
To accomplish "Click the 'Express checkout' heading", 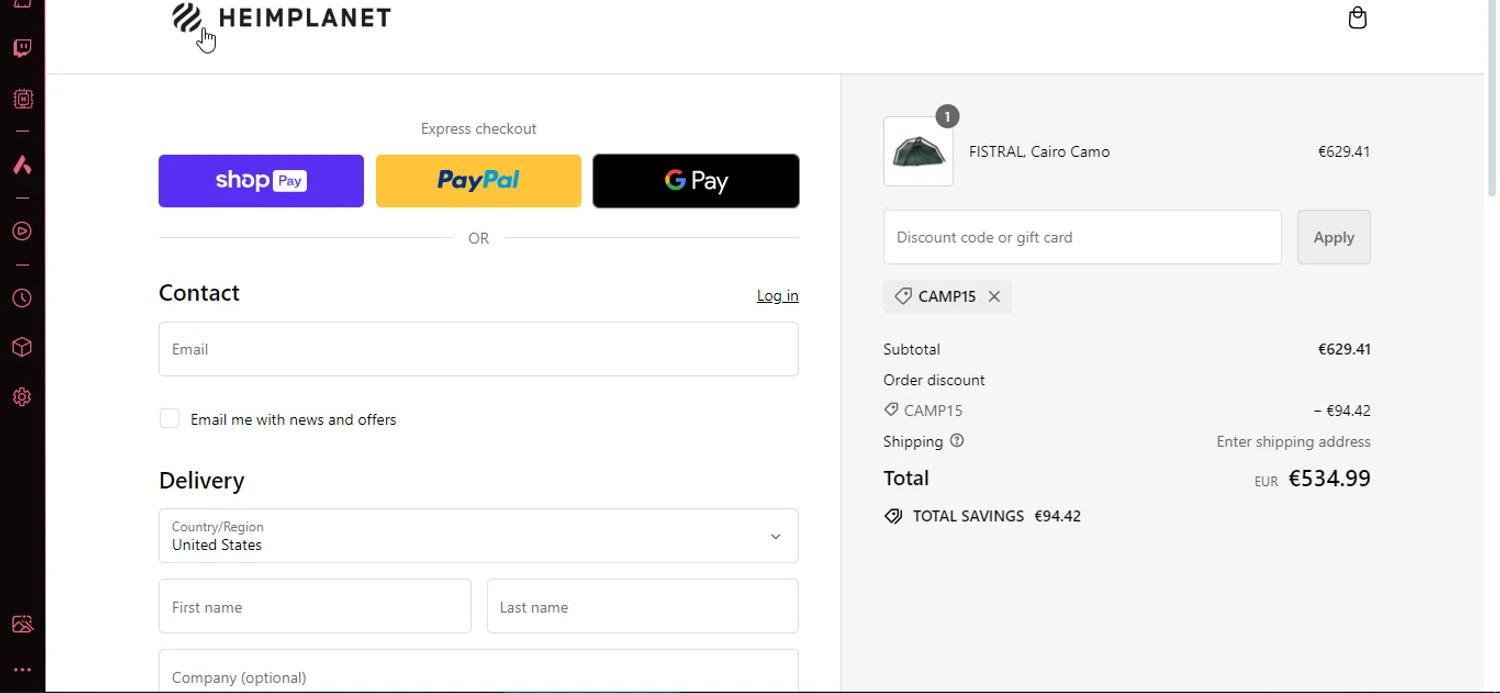I will [478, 129].
